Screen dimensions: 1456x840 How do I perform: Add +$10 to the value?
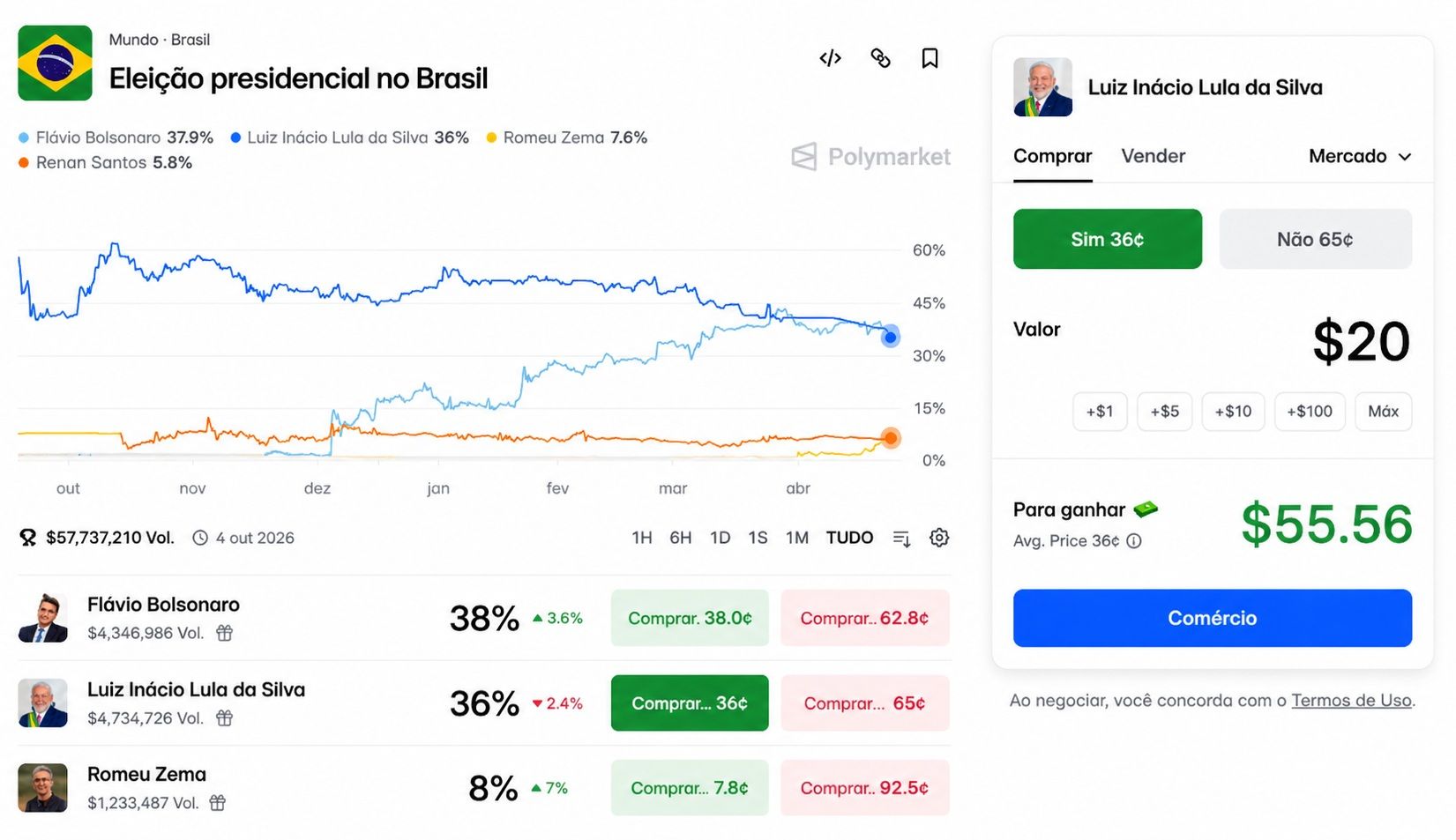(1233, 412)
